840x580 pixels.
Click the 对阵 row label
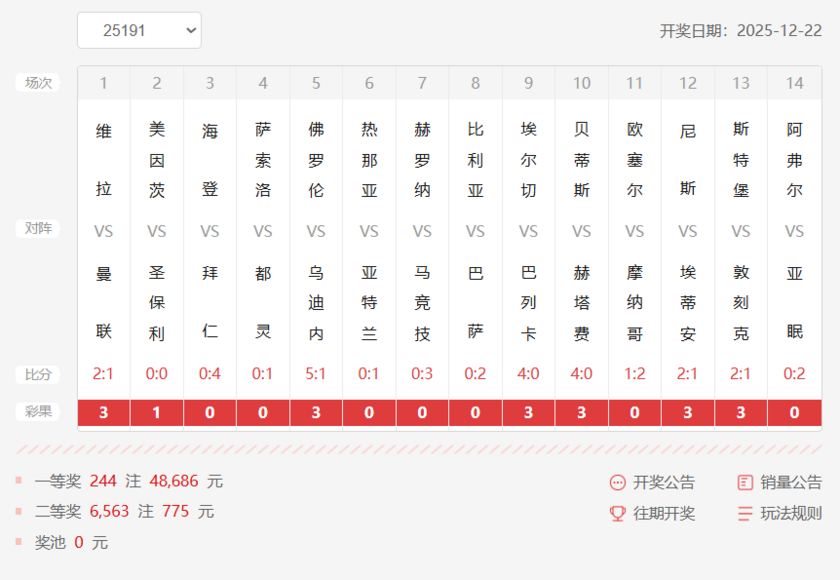click(38, 228)
